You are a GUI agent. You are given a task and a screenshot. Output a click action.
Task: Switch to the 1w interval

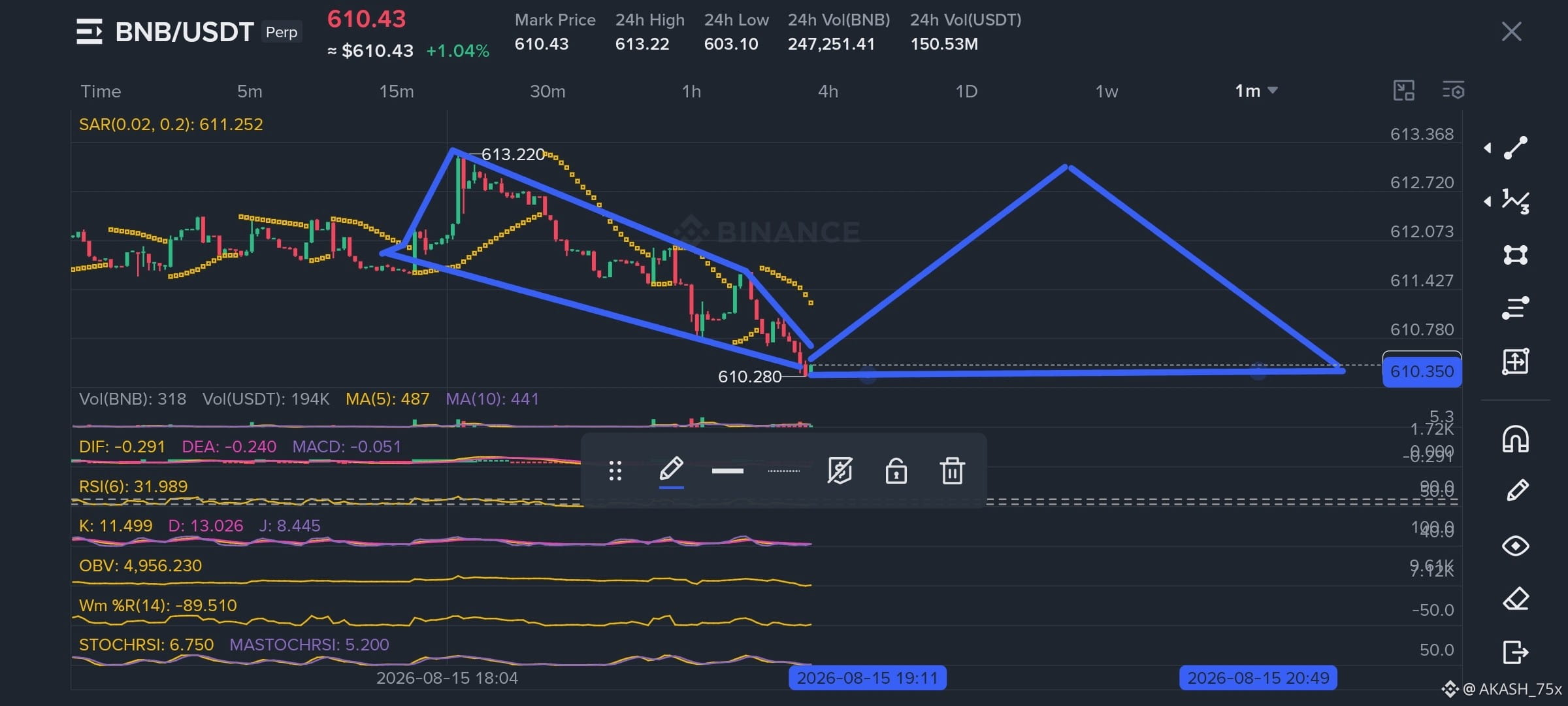[x=1107, y=91]
